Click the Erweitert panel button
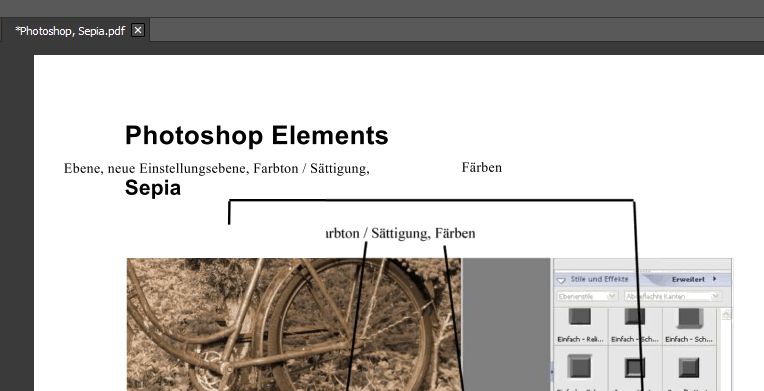Viewport: 764px width, 391px height. pos(688,279)
